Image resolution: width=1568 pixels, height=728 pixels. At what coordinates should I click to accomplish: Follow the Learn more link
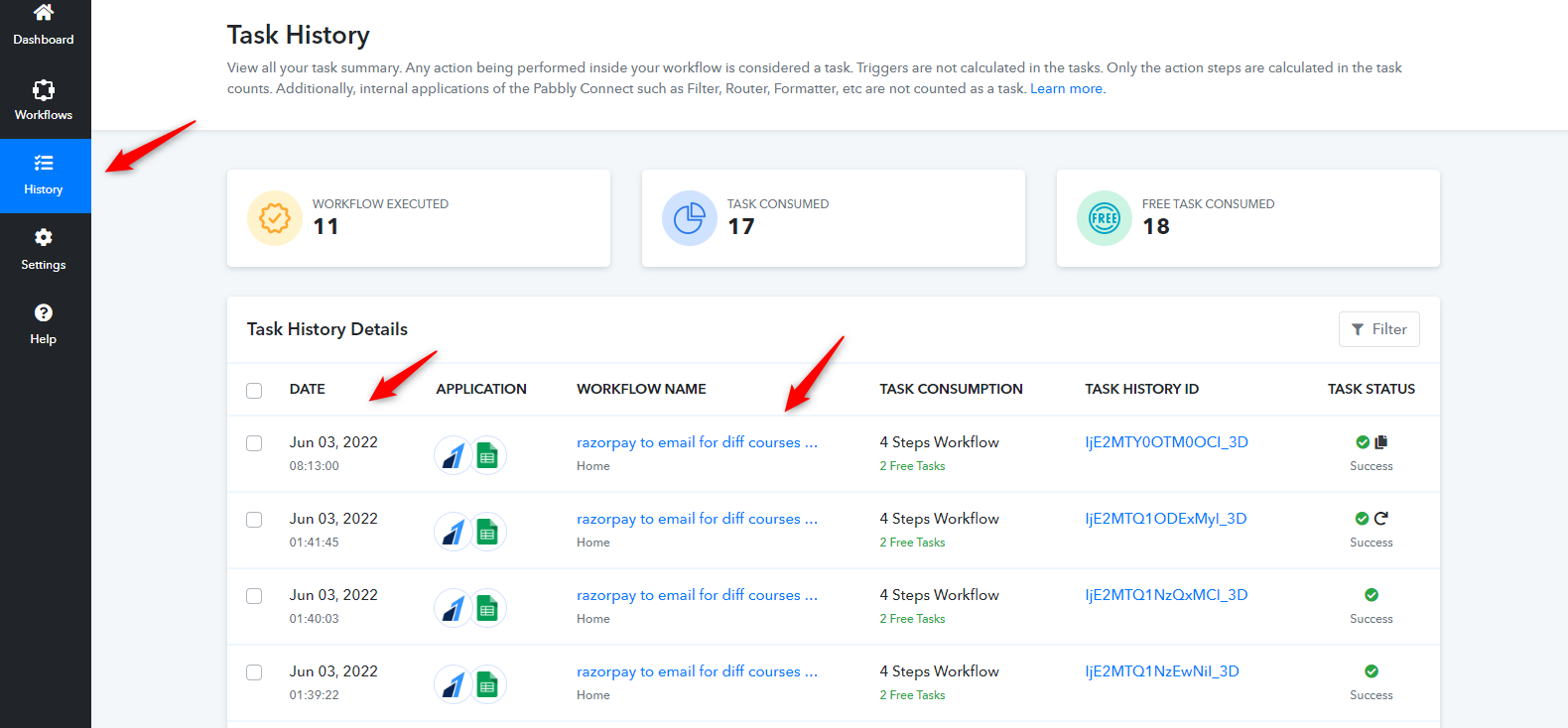pos(1066,89)
